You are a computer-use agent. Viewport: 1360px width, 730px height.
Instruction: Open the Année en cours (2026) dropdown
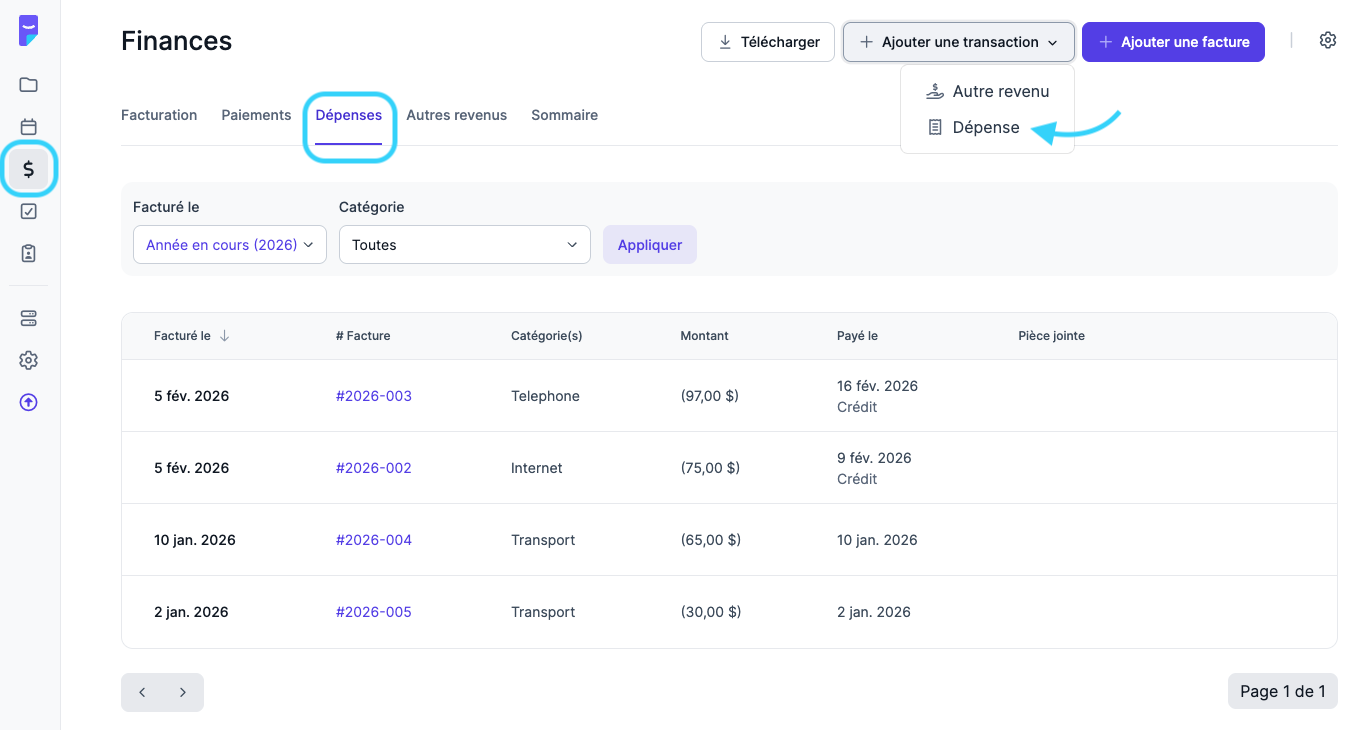pos(230,245)
